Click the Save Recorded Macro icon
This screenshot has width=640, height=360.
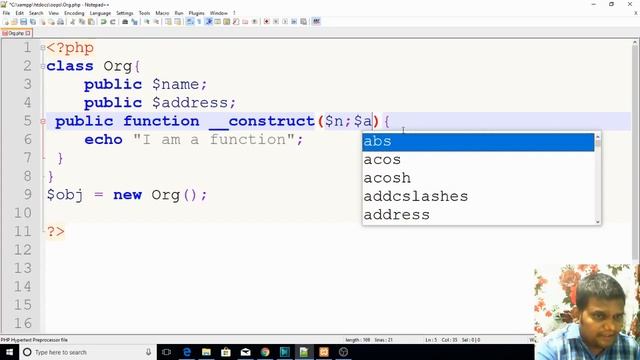point(304,22)
